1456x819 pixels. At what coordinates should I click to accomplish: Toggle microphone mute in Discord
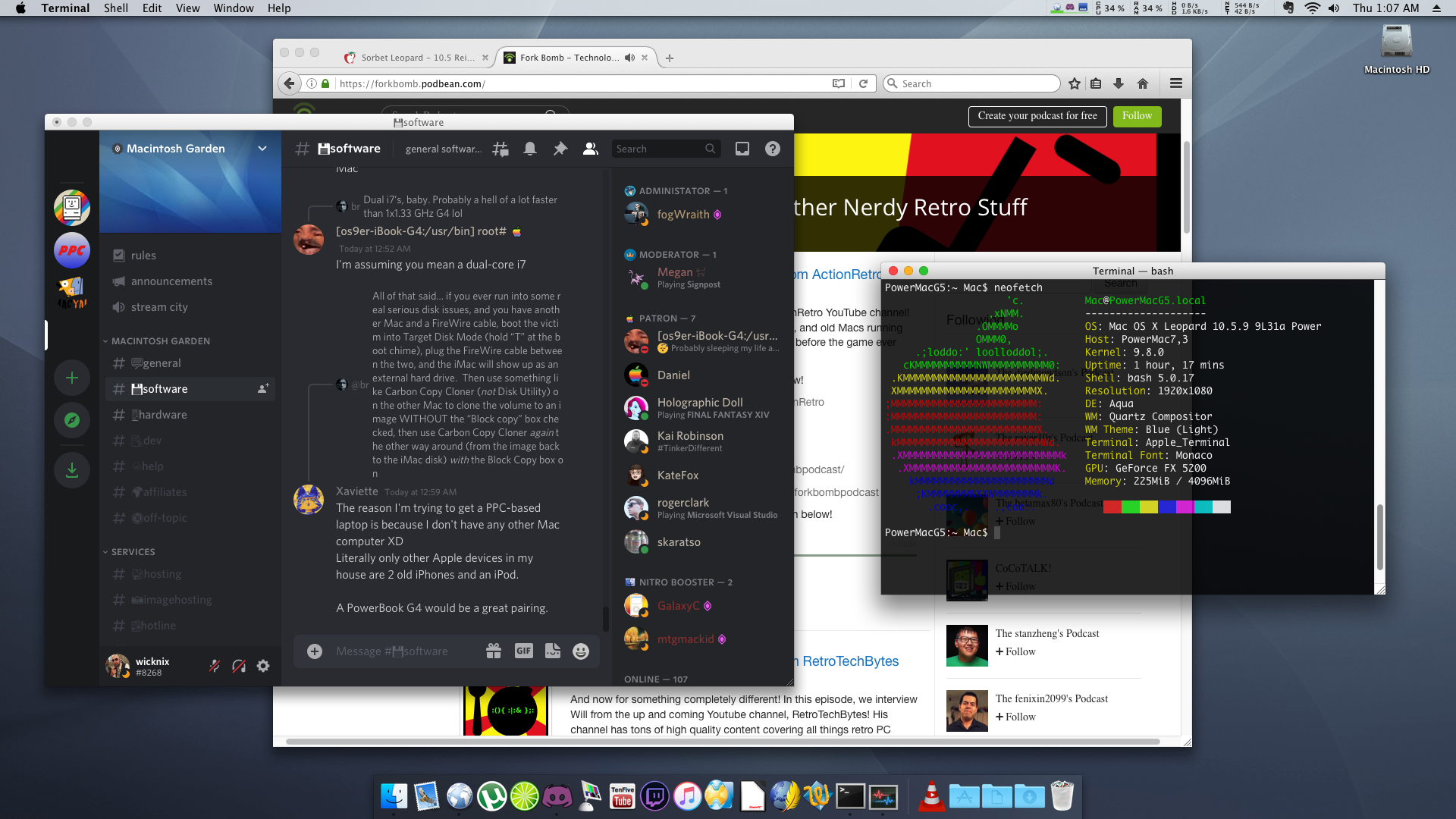tap(215, 666)
